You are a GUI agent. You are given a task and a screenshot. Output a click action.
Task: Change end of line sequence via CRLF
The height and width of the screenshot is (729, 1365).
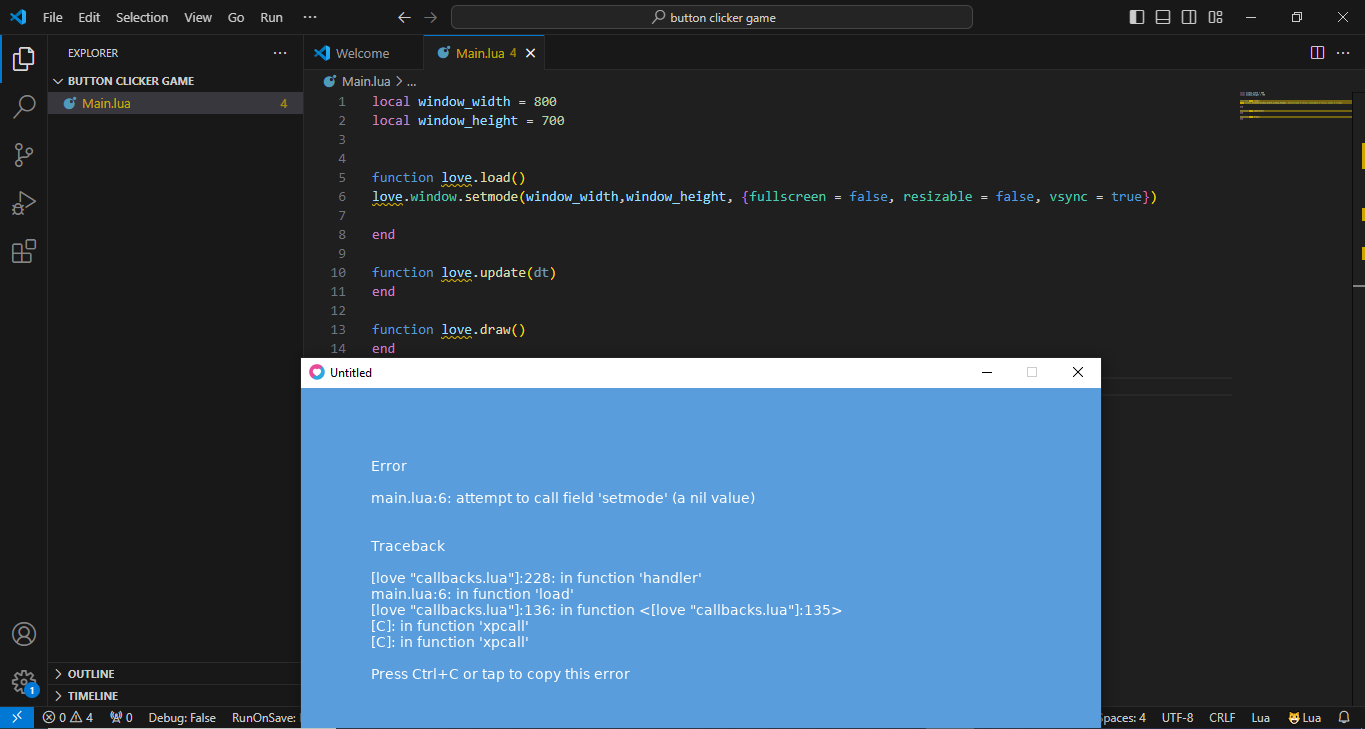1222,718
